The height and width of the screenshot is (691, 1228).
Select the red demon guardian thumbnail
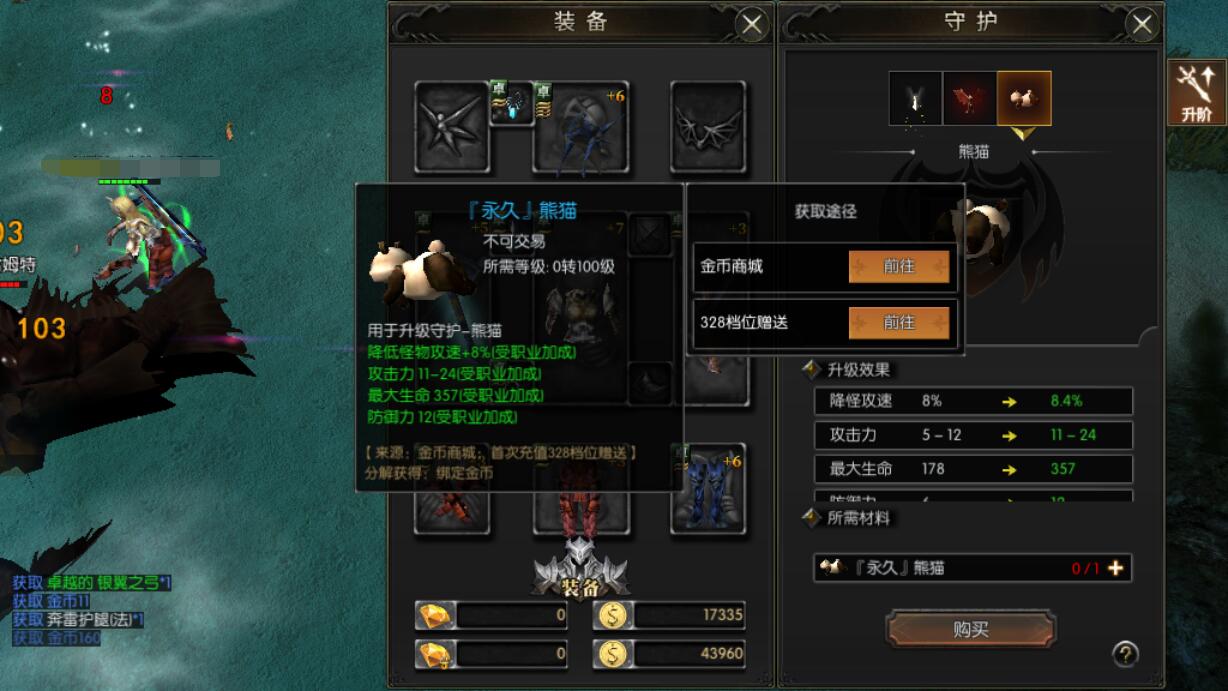coord(970,98)
